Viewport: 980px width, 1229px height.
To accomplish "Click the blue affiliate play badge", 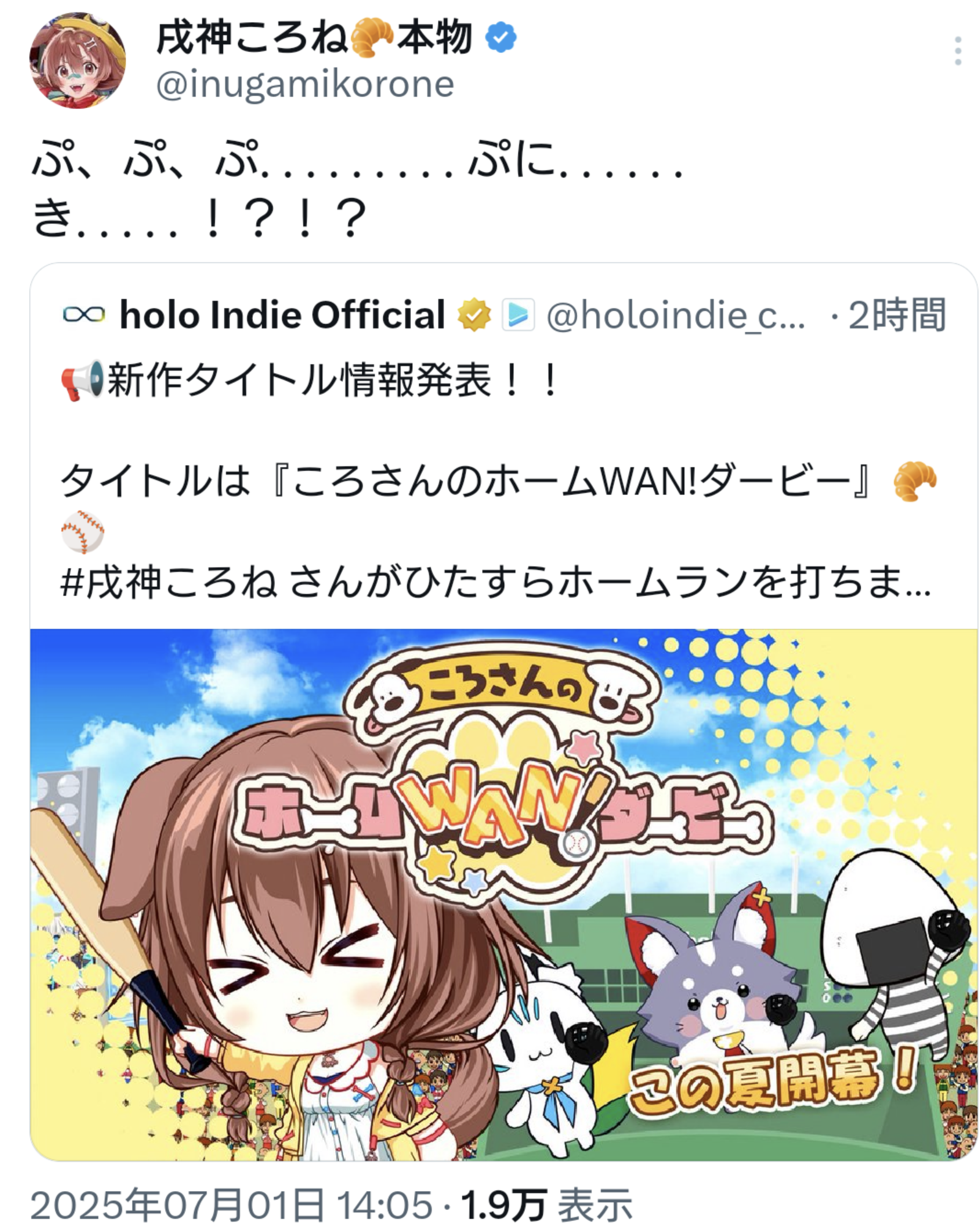I will (x=519, y=315).
